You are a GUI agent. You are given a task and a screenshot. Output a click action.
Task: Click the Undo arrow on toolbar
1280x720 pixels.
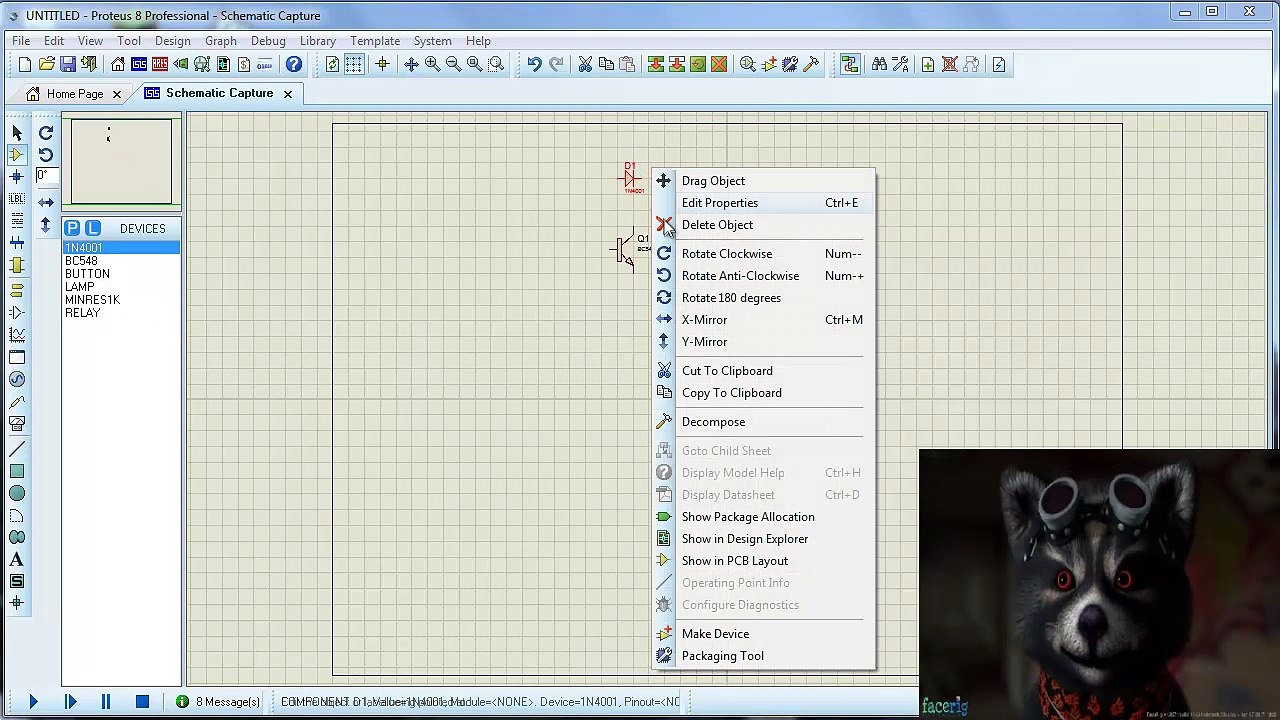coord(535,65)
